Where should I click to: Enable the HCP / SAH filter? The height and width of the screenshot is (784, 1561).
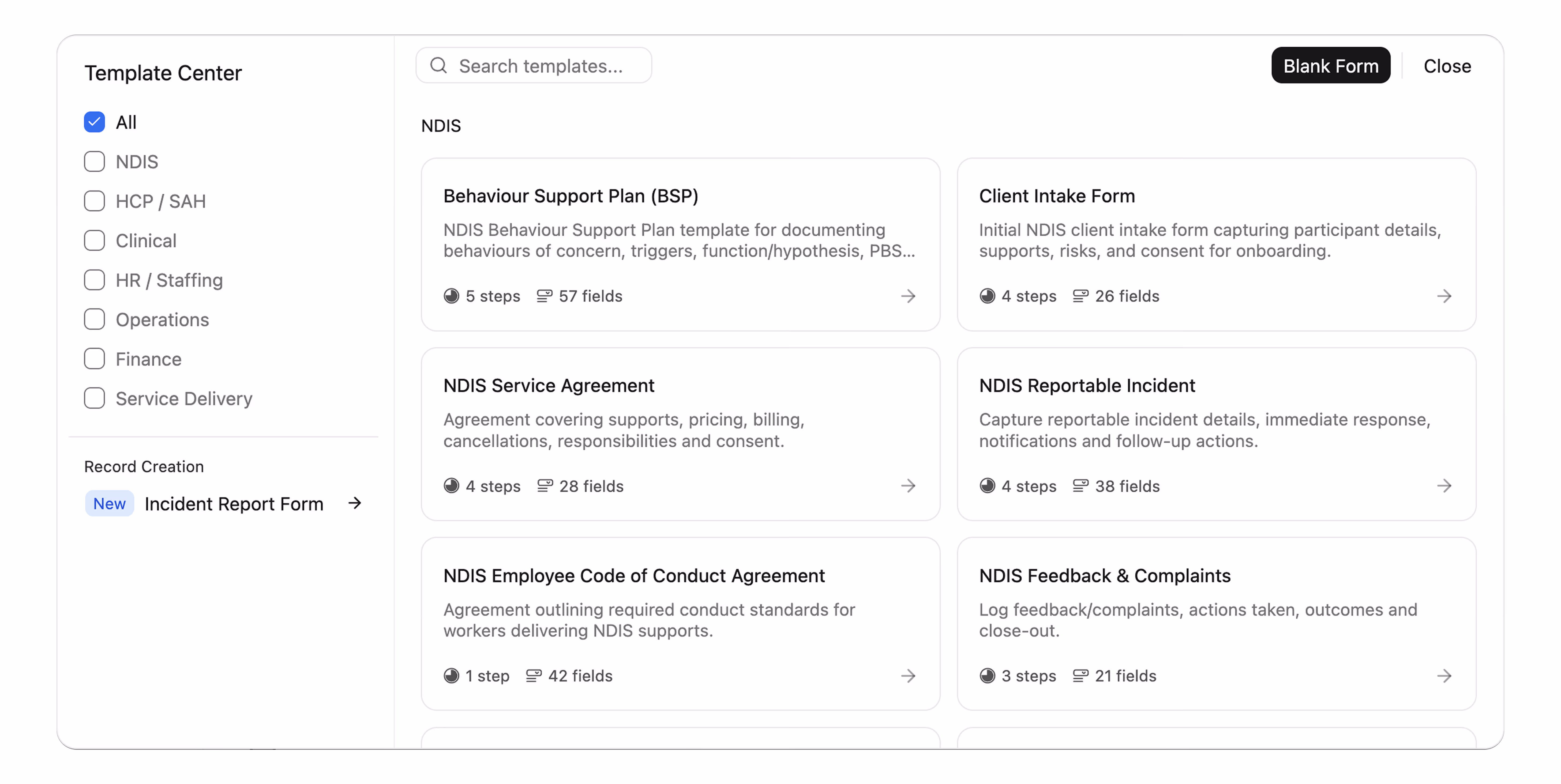pos(95,201)
